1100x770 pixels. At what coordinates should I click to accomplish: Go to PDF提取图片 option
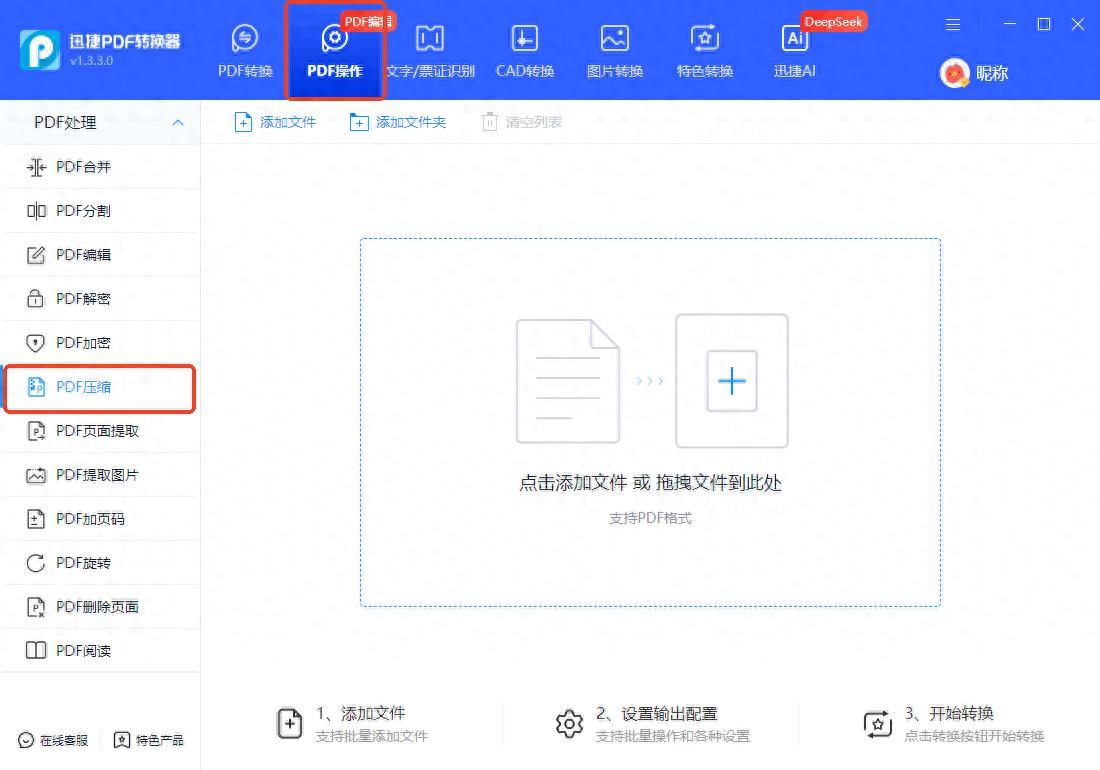point(96,475)
